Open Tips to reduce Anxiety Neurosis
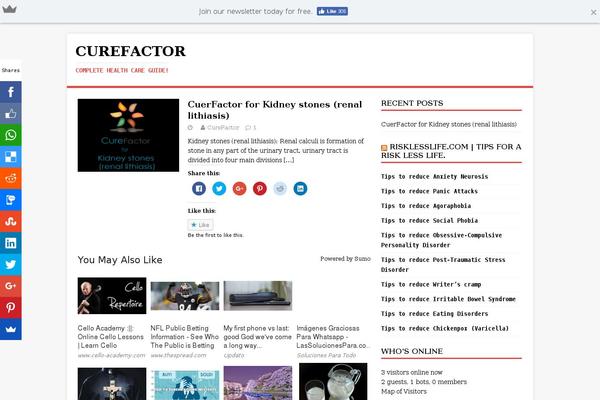Image resolution: width=600 pixels, height=400 pixels. tap(434, 176)
